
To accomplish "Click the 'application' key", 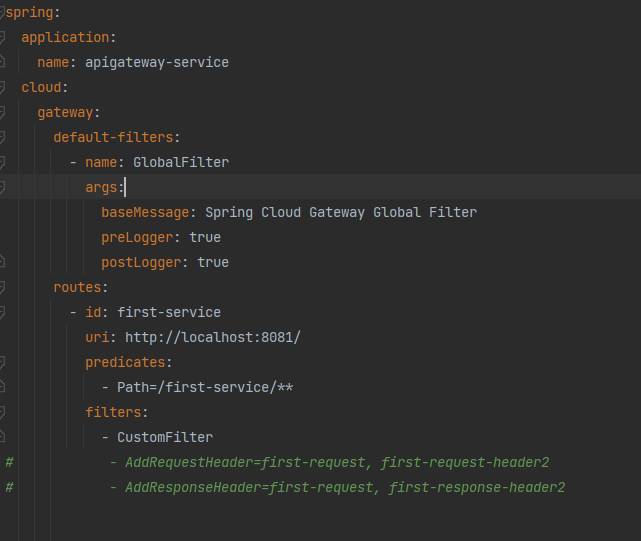I will pyautogui.click(x=65, y=38).
